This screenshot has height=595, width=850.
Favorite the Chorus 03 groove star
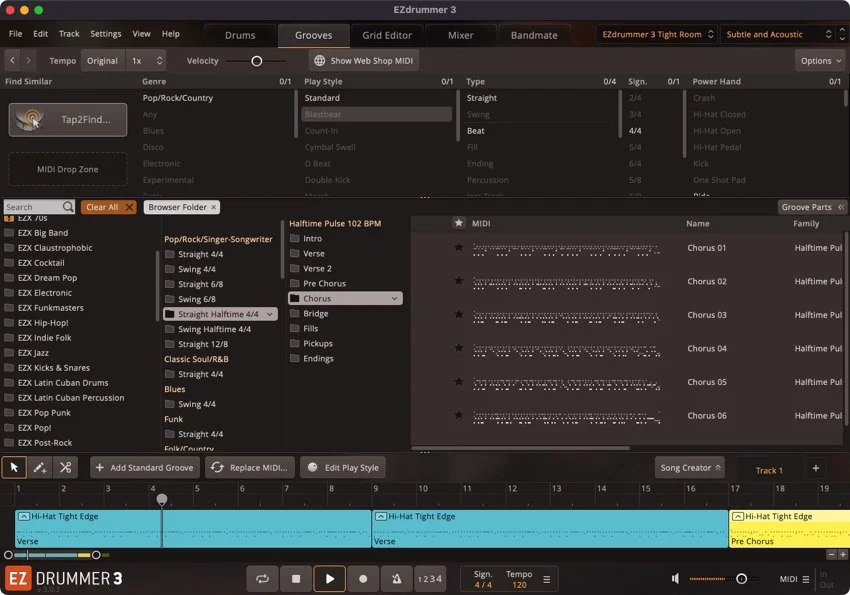(459, 315)
